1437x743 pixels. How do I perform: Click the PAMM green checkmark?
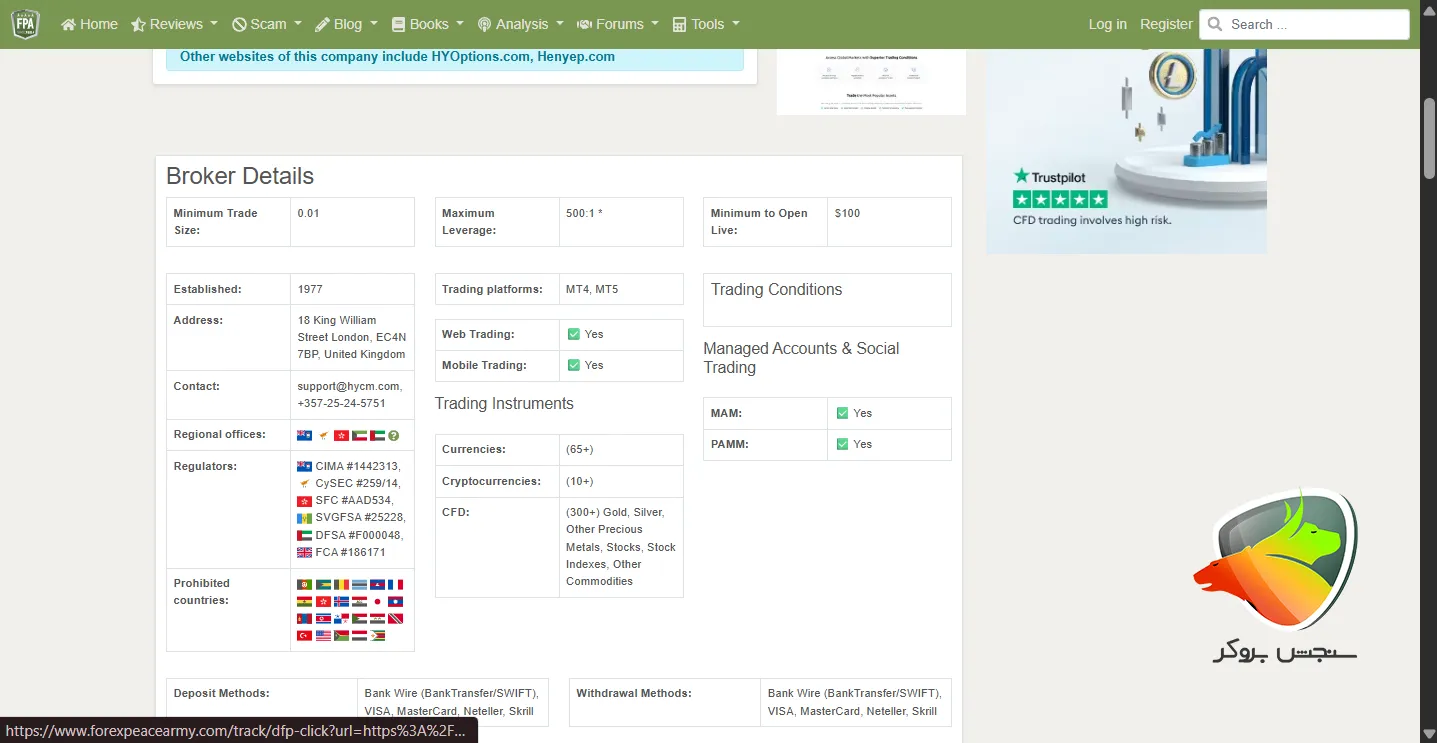pos(842,444)
